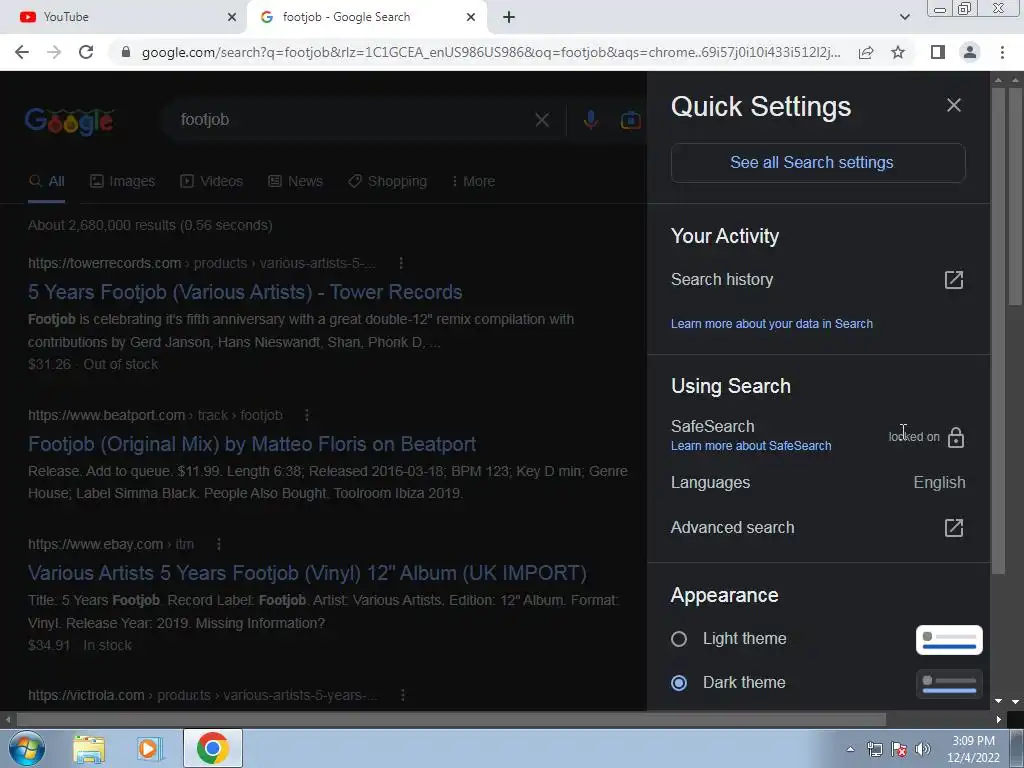Show hidden system tray icons
1024x768 pixels.
850,749
